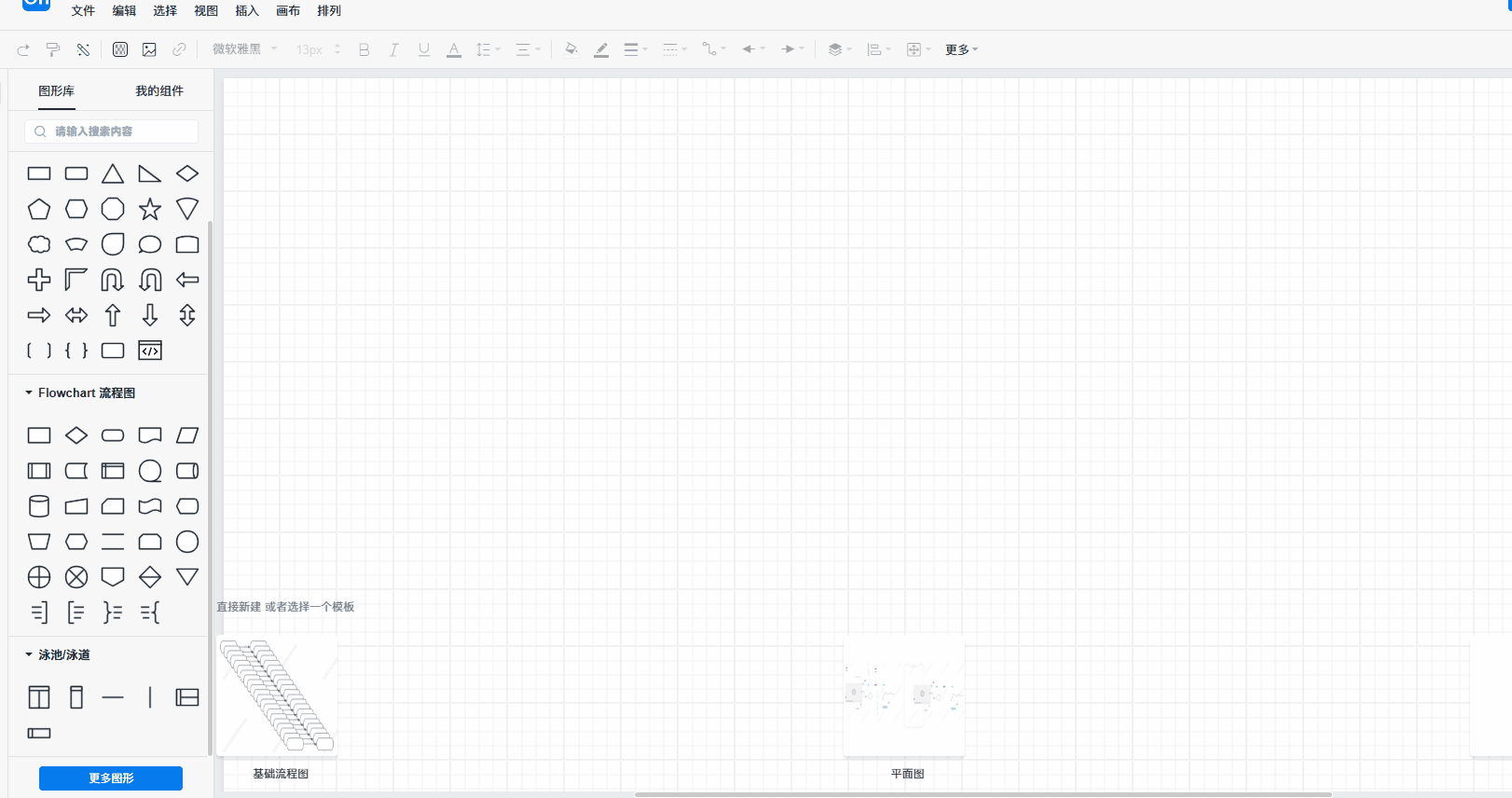This screenshot has width=1512, height=798.
Task: Open the line style dropdown
Action: tap(675, 49)
